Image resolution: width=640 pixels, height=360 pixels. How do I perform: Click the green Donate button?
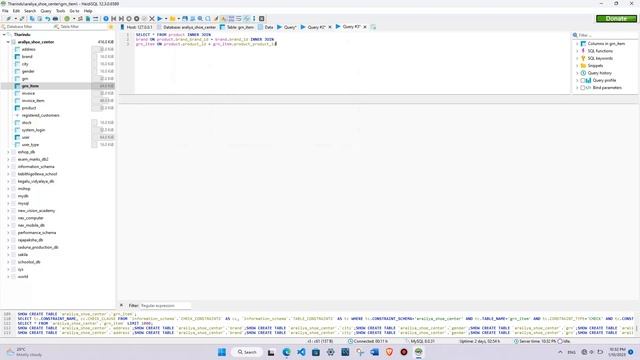616,19
